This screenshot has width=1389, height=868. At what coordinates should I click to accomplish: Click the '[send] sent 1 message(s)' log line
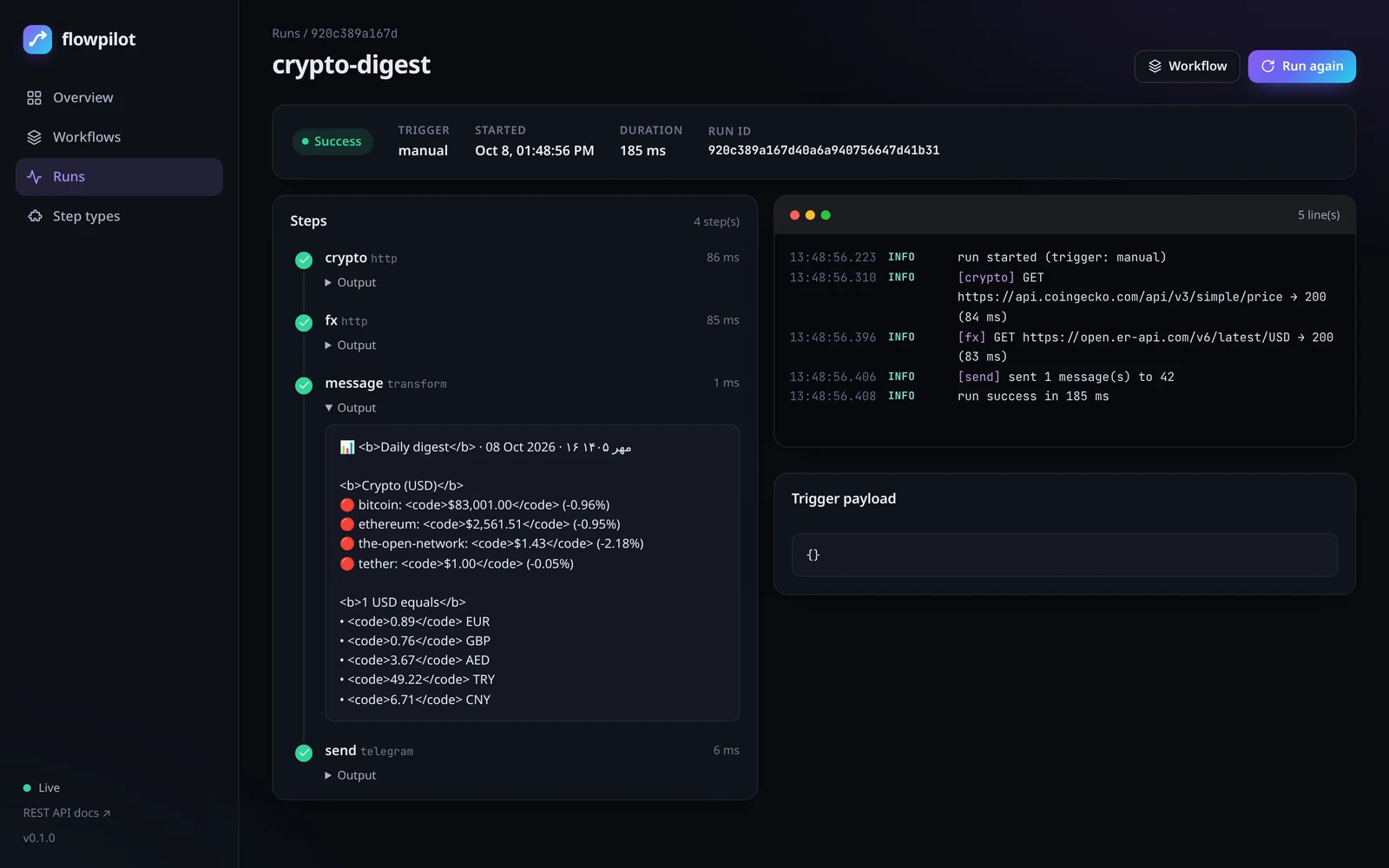[1065, 377]
